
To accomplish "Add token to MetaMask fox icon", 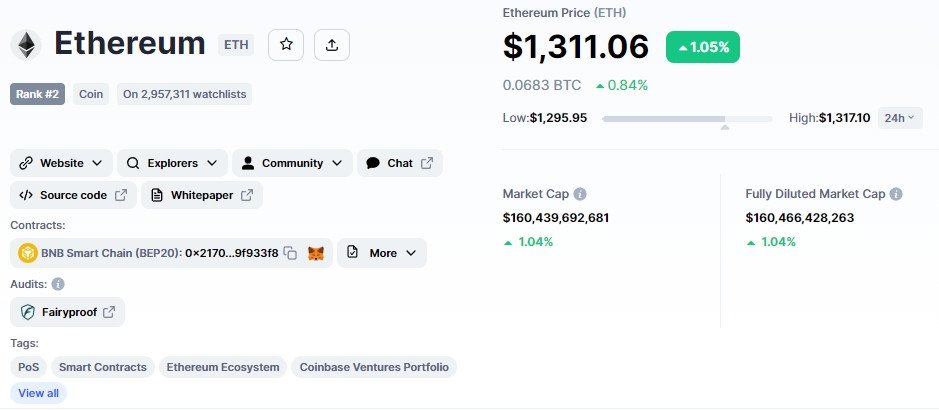I will 316,253.
